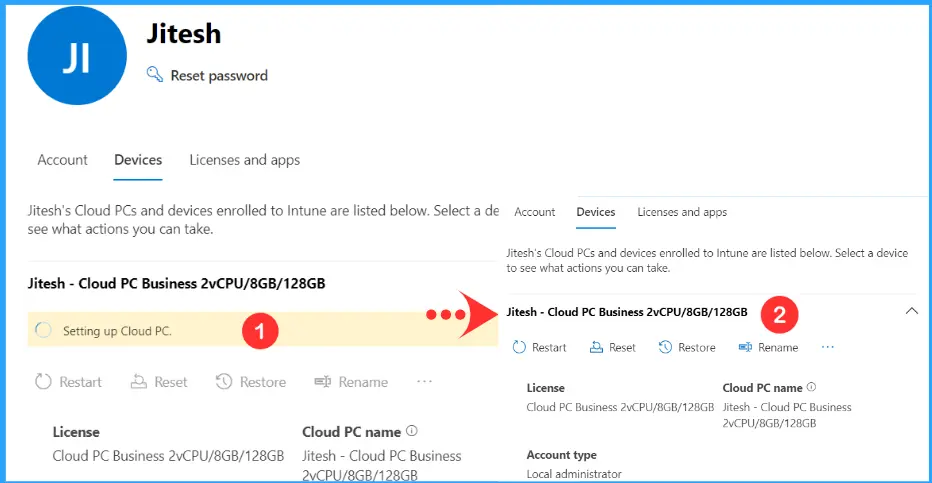Click the Jitesh user name heading

click(x=184, y=33)
